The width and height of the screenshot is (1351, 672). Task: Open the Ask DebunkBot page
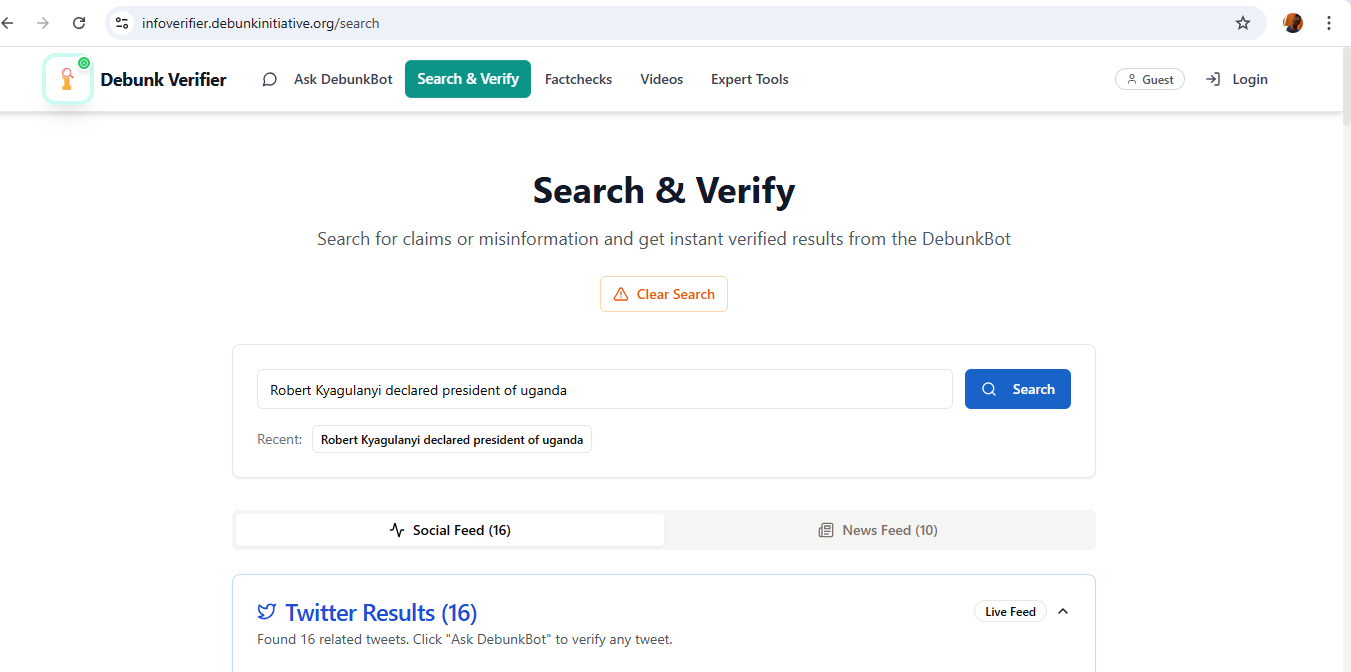tap(328, 79)
